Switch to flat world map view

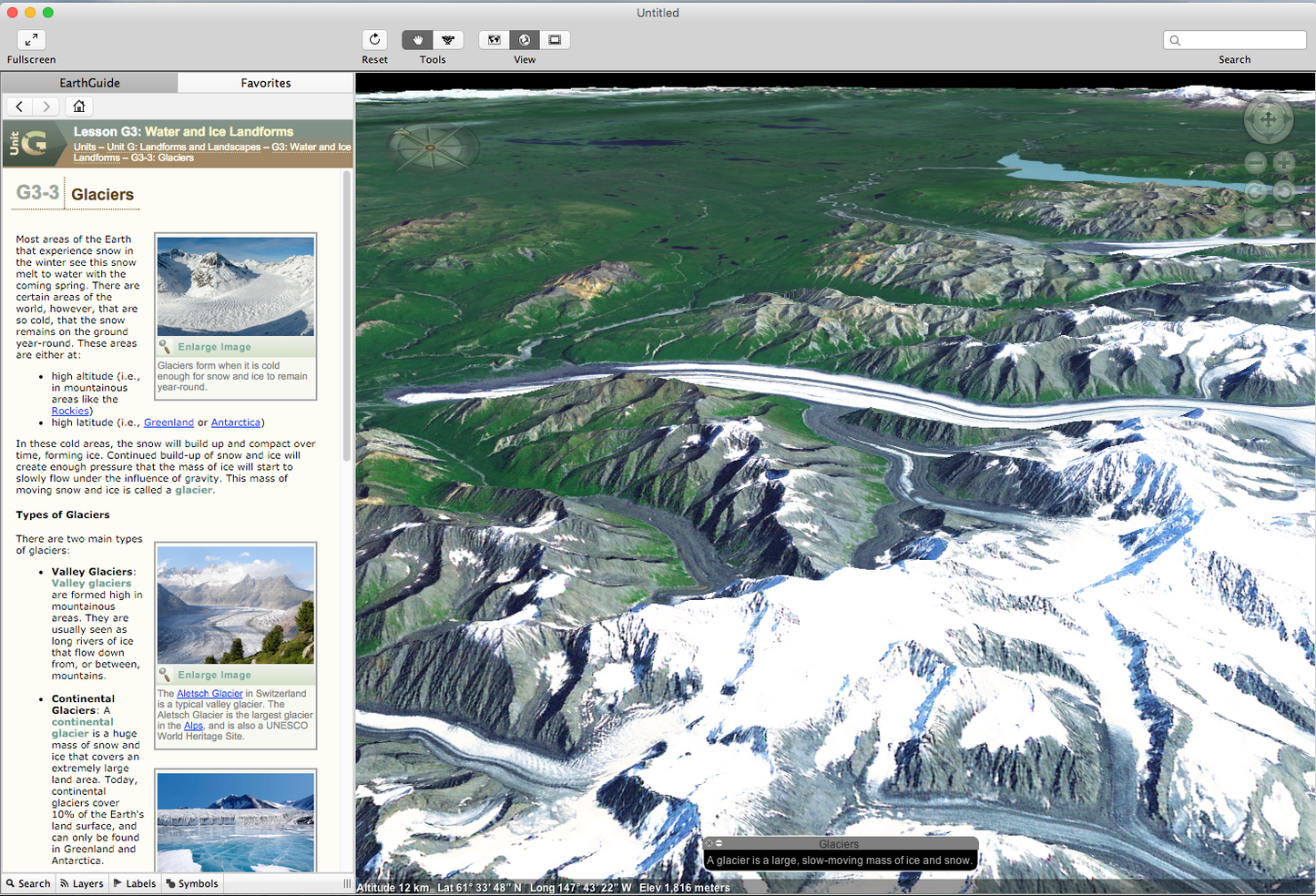pyautogui.click(x=494, y=40)
